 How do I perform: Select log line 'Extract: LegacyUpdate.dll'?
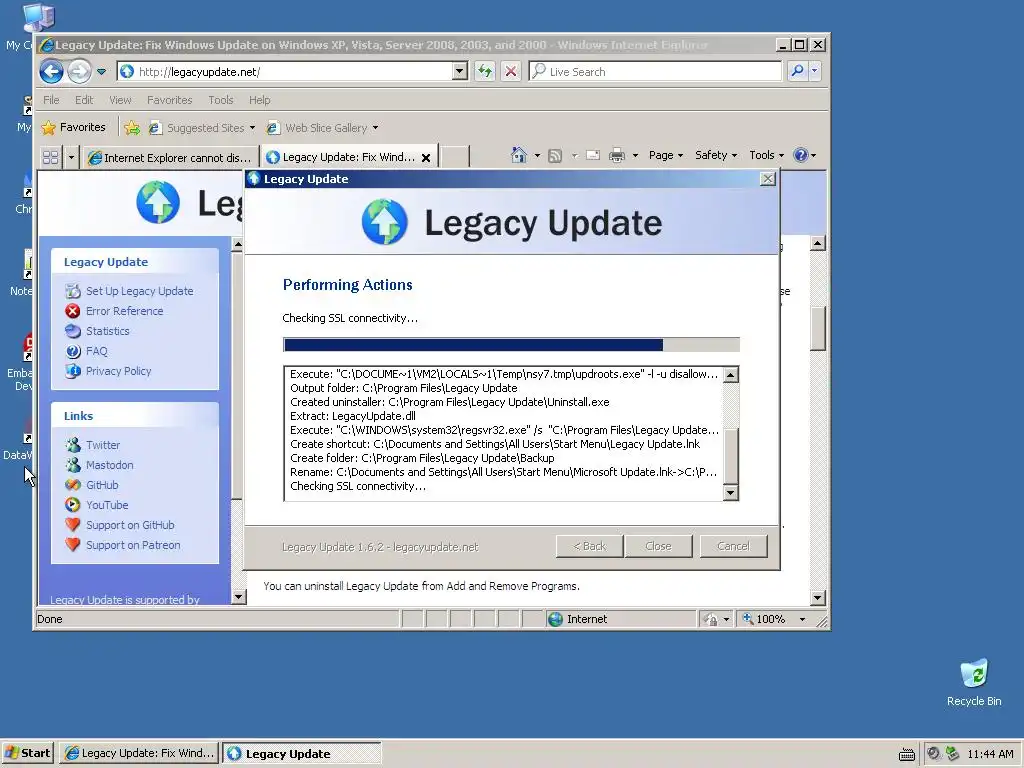point(353,416)
